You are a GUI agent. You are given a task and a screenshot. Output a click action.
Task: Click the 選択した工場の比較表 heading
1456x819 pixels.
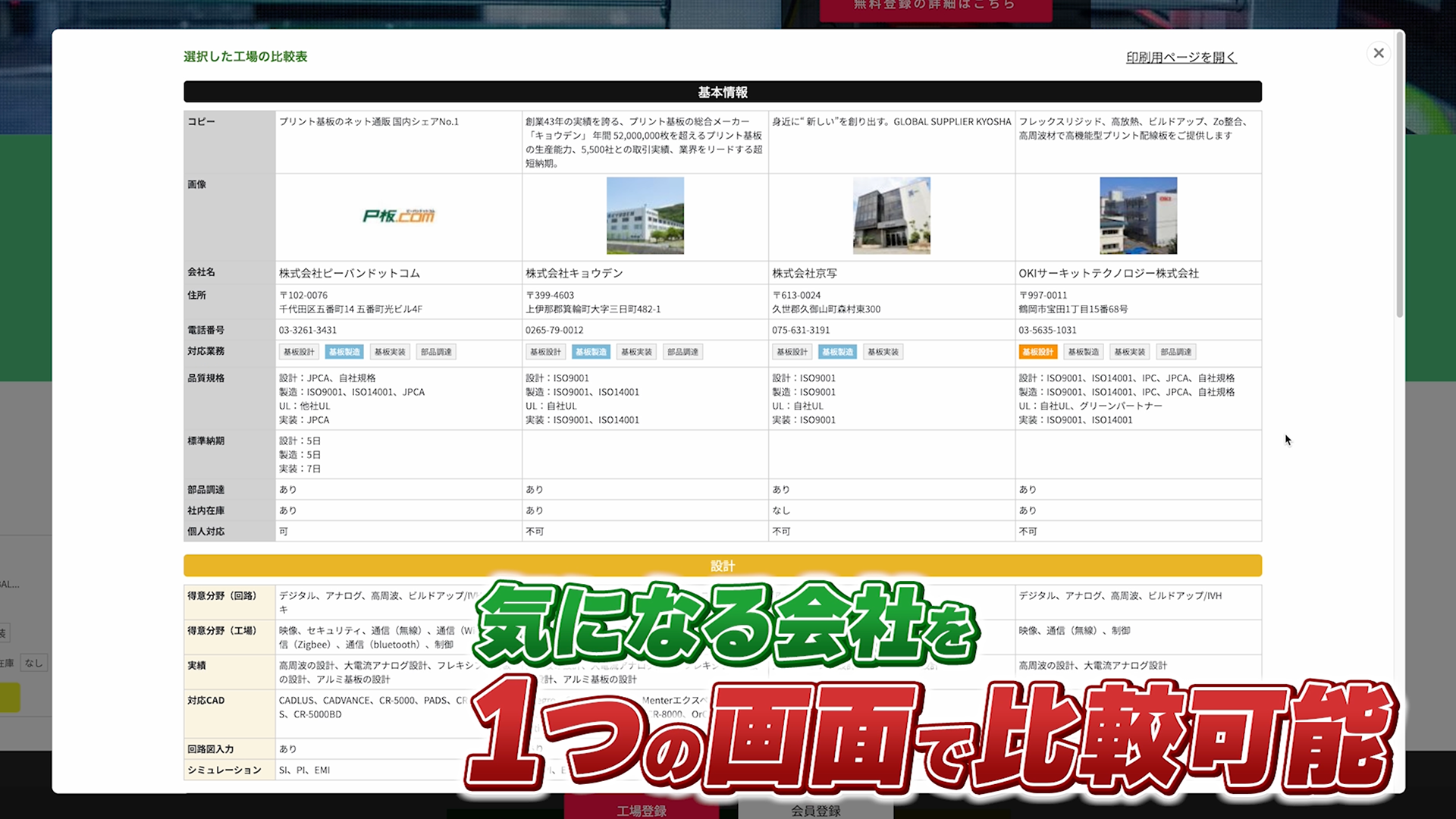(x=245, y=57)
